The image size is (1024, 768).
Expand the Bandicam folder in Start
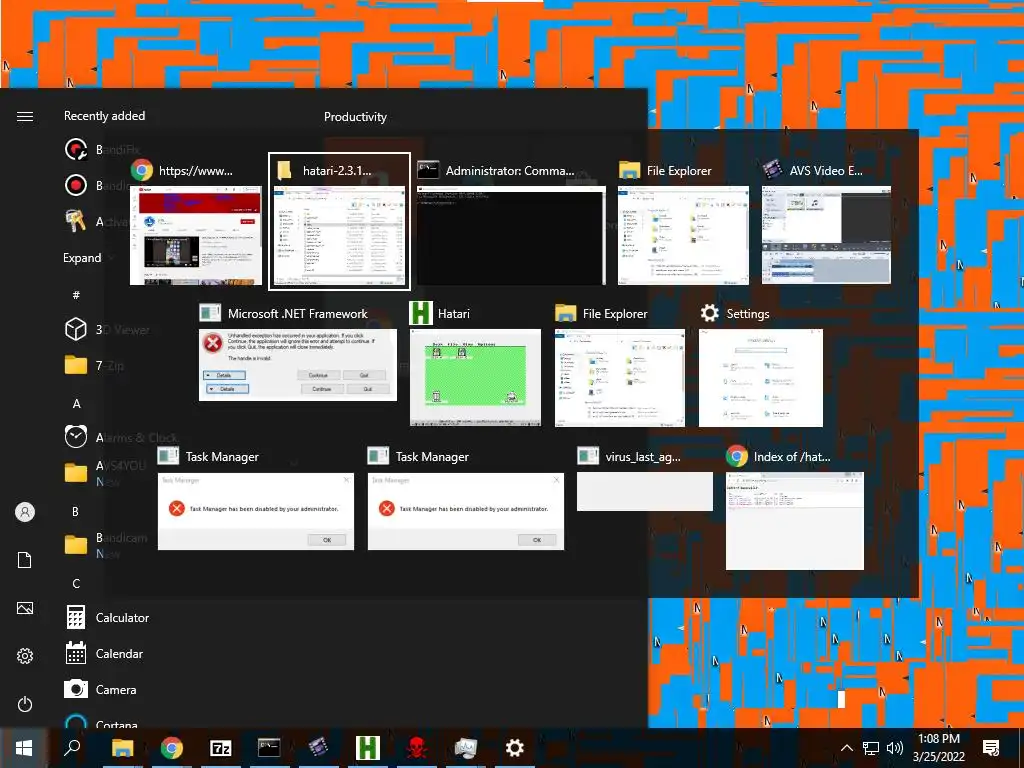[76, 545]
